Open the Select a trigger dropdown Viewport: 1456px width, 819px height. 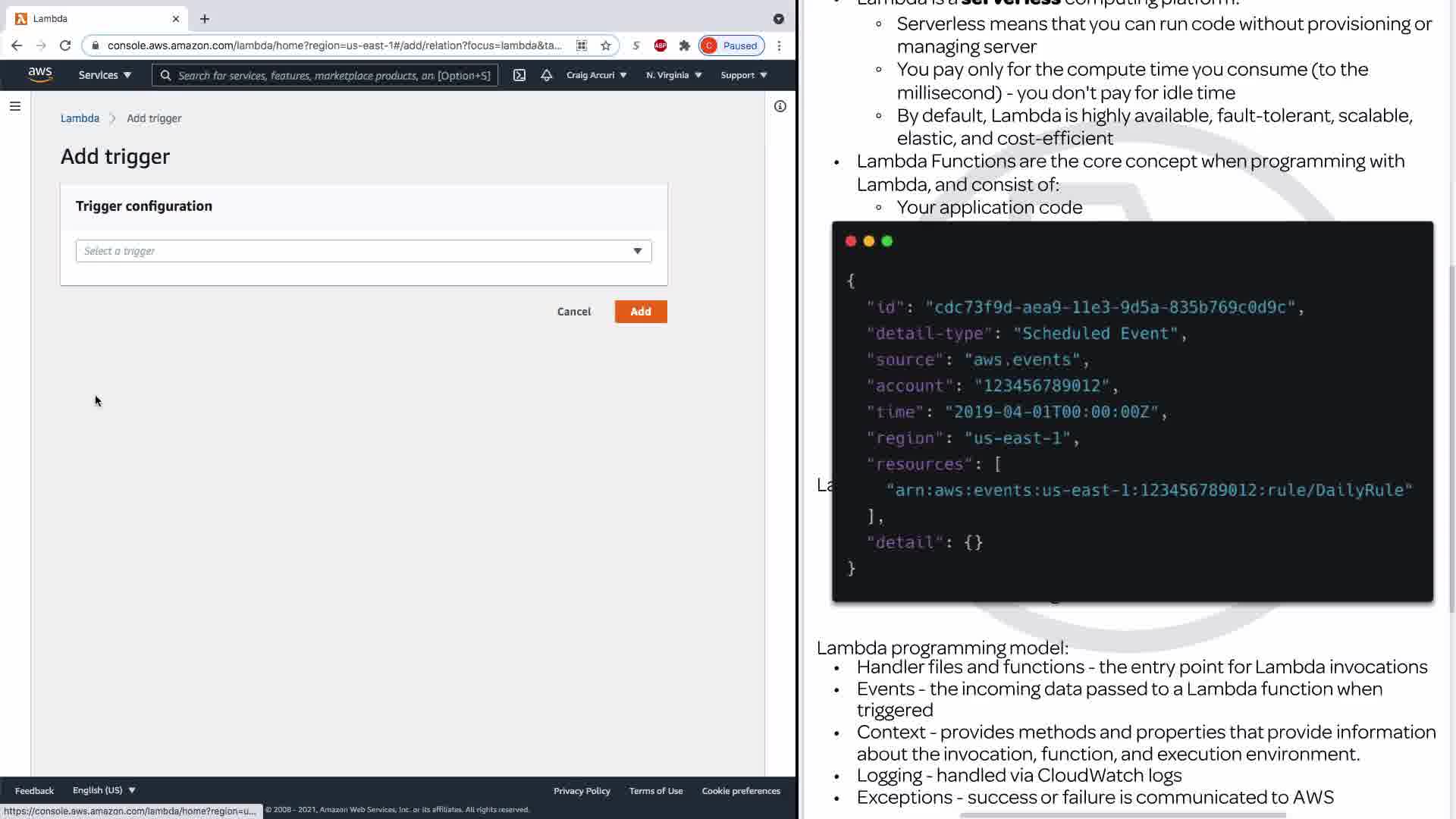(x=363, y=251)
